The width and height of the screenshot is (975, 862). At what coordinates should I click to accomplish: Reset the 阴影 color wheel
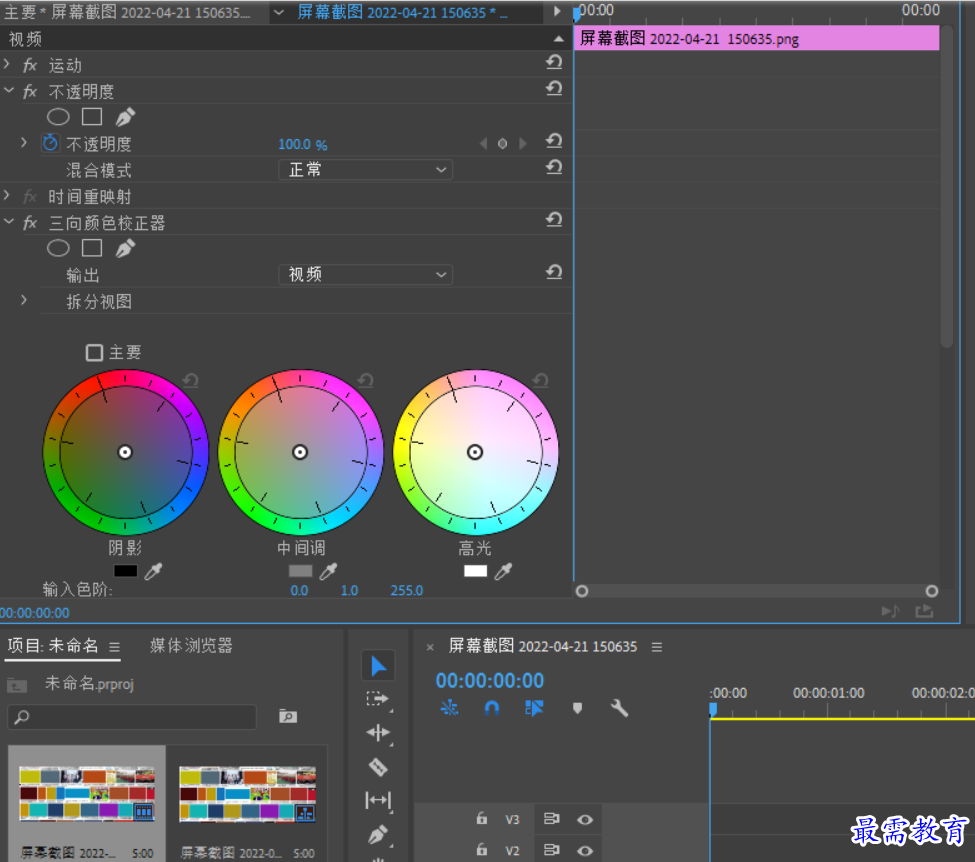190,380
